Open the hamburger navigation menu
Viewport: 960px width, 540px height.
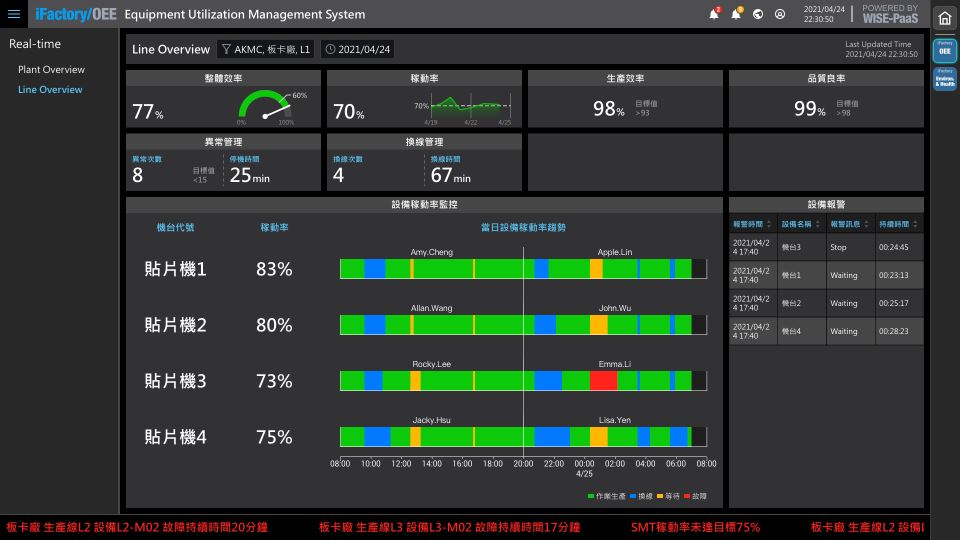[x=14, y=15]
